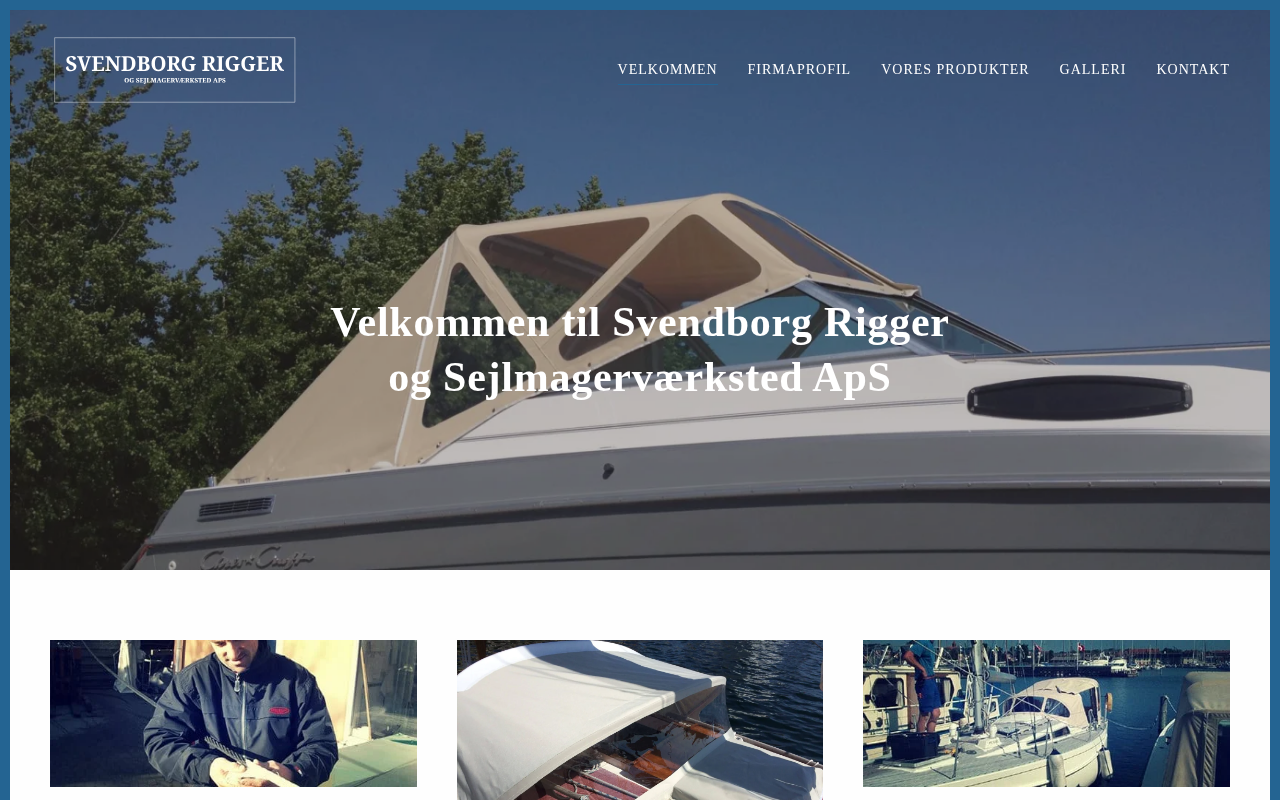Viewport: 1280px width, 800px height.
Task: Select the Galleri navigation link
Action: [1093, 70]
